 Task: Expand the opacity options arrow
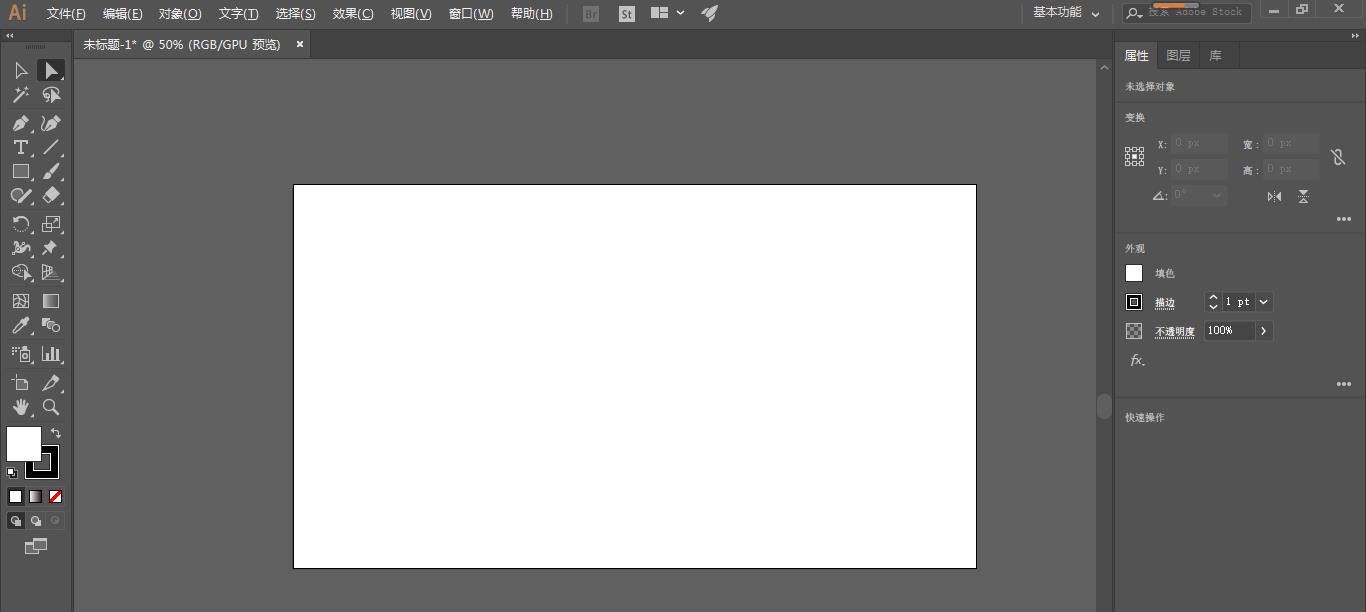point(1264,331)
